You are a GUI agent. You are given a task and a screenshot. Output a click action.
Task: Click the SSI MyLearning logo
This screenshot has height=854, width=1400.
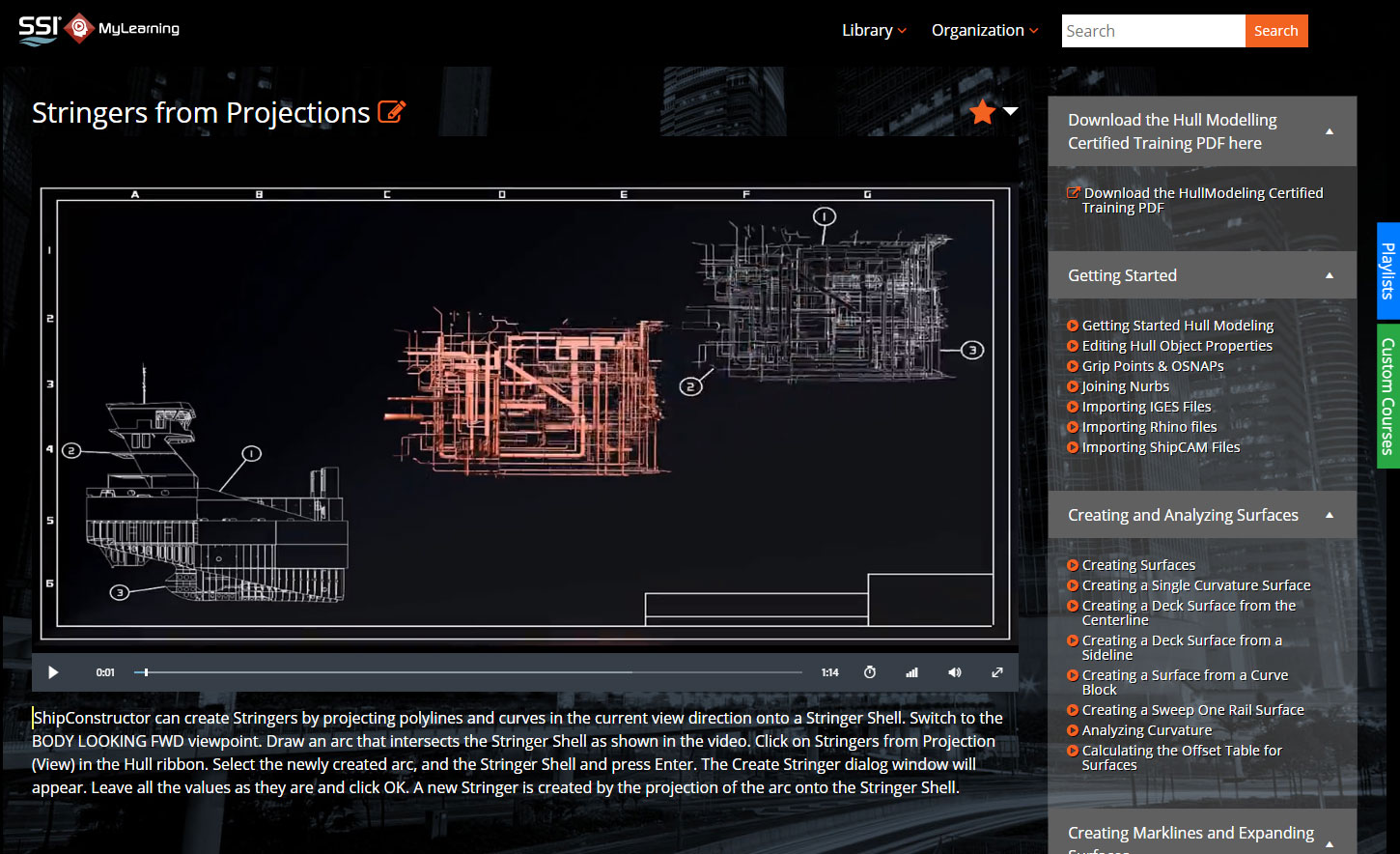95,29
